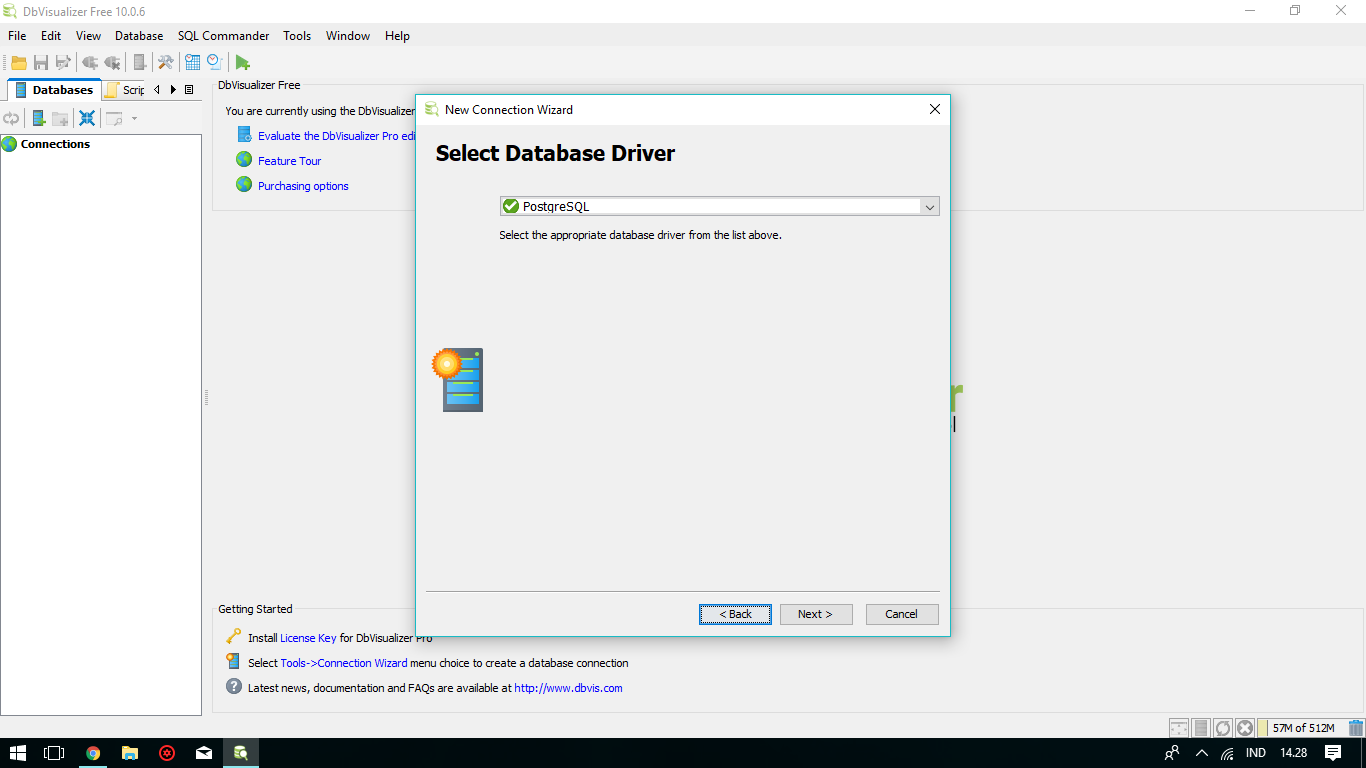Click the License Key link
This screenshot has width=1366, height=768.
pos(308,638)
